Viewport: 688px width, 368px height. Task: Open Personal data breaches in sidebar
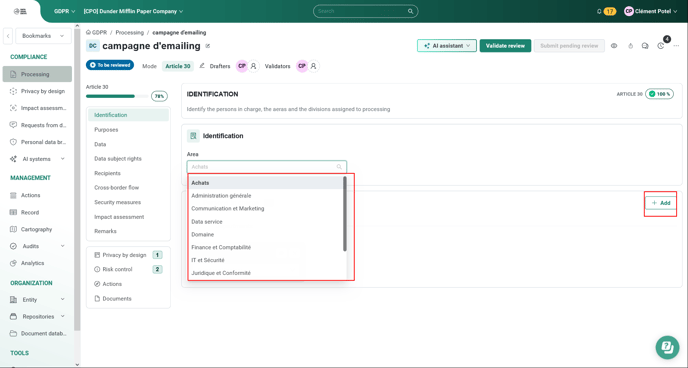pyautogui.click(x=37, y=142)
